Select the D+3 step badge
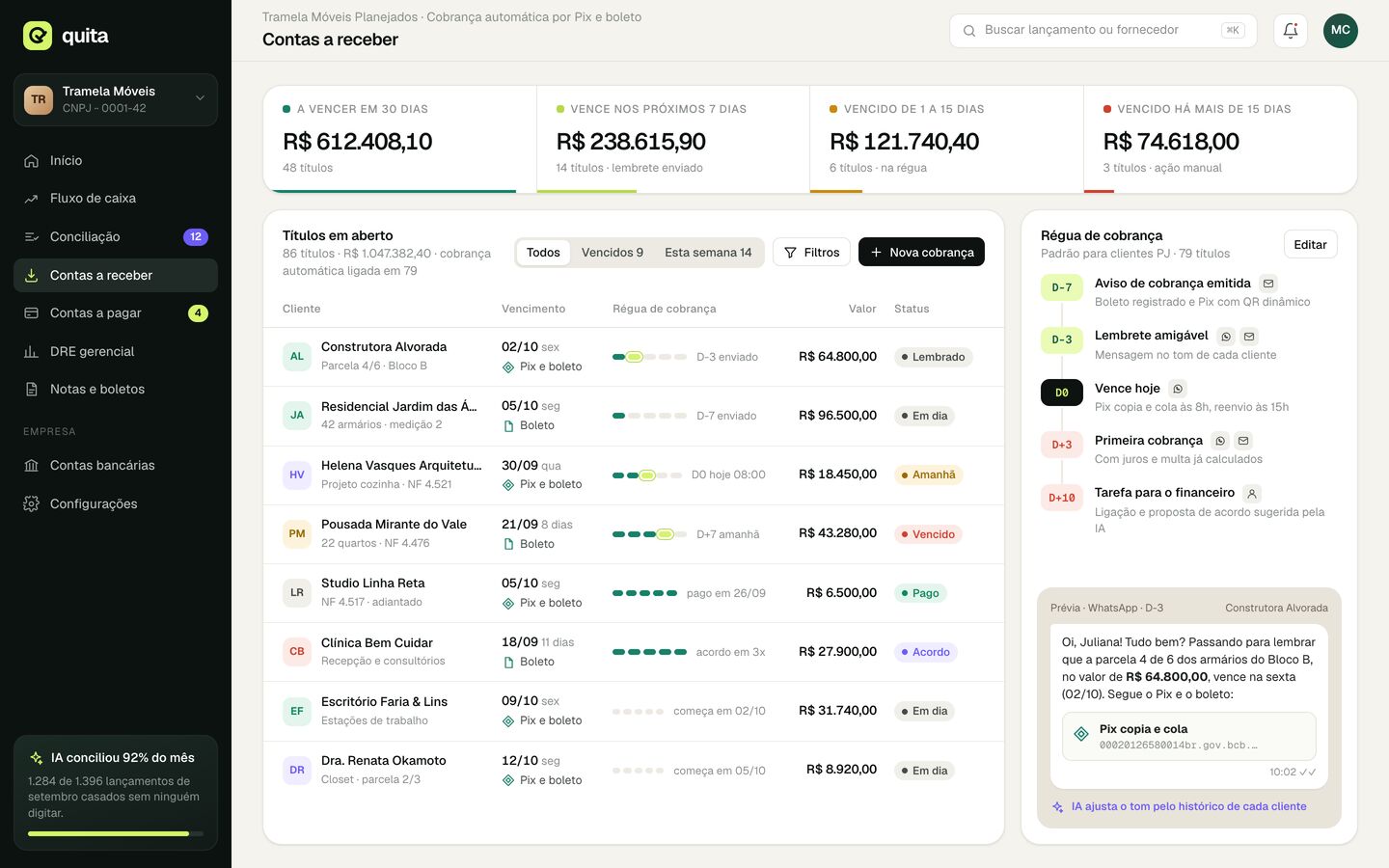The width and height of the screenshot is (1389, 868). [x=1061, y=445]
